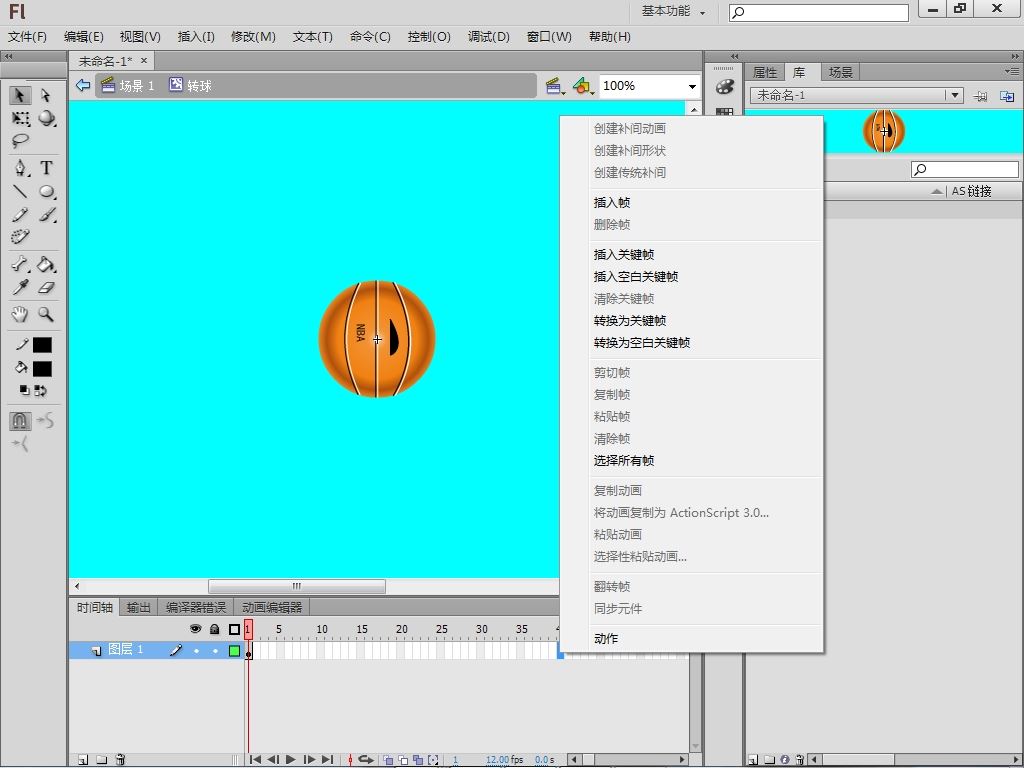Image resolution: width=1024 pixels, height=768 pixels.
Task: Toggle visibility of all layers eye icon
Action: click(196, 629)
